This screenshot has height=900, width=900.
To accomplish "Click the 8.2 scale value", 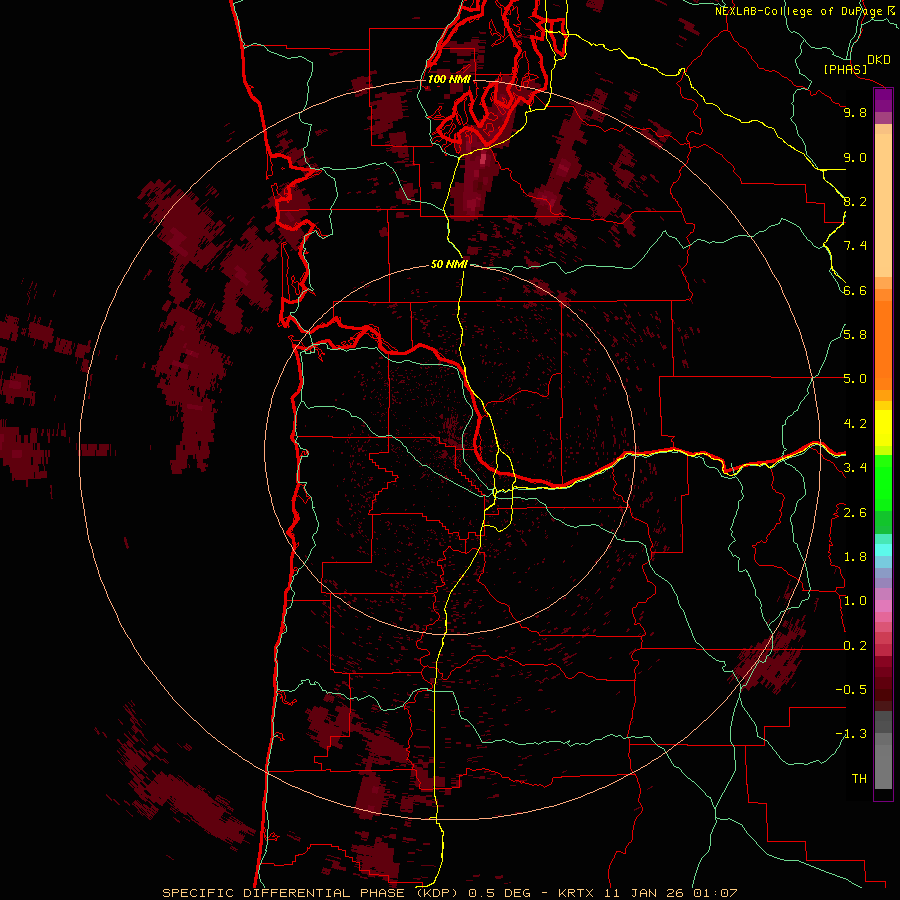I will (x=855, y=201).
